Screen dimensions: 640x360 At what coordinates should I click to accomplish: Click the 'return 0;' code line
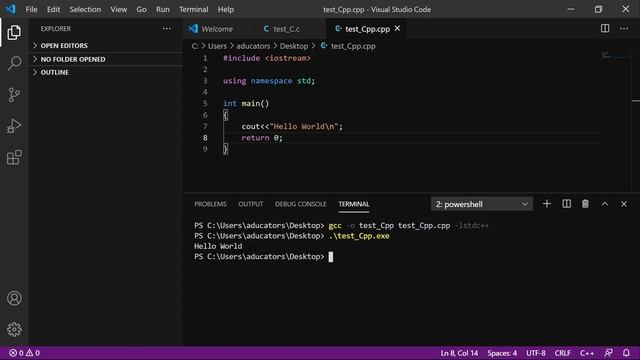(x=262, y=138)
